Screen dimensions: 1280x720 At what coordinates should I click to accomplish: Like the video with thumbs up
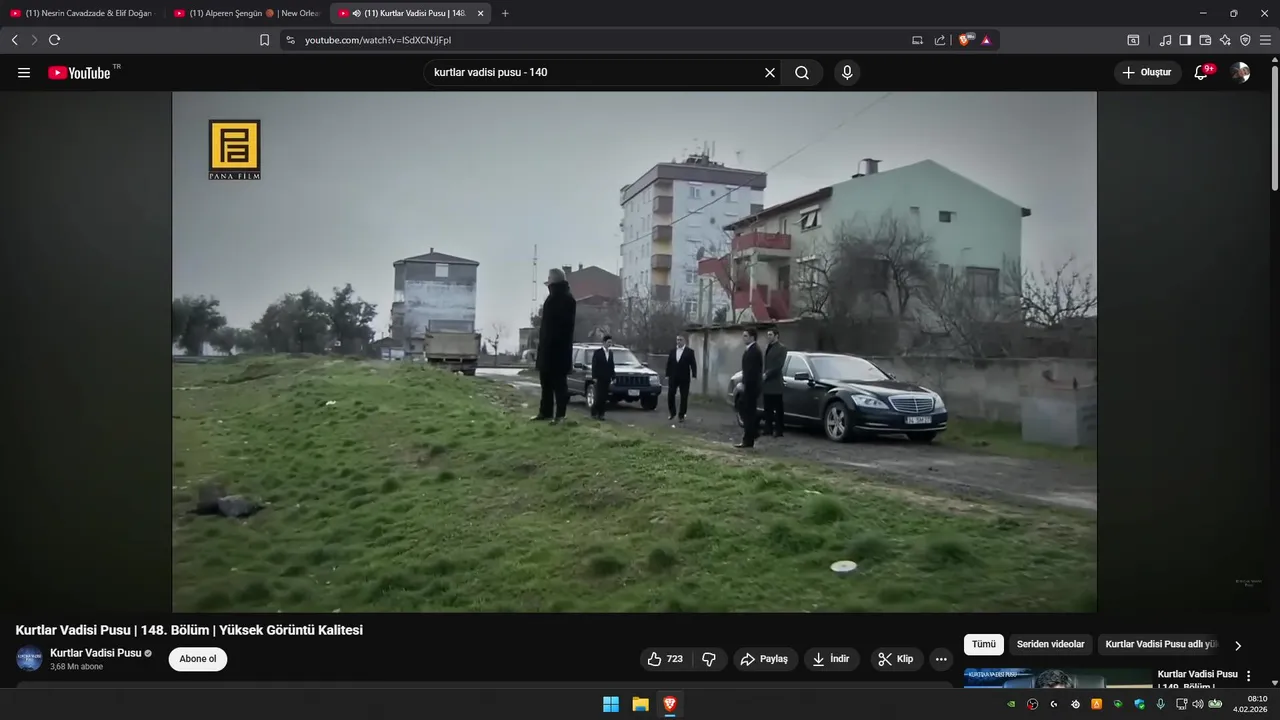665,659
